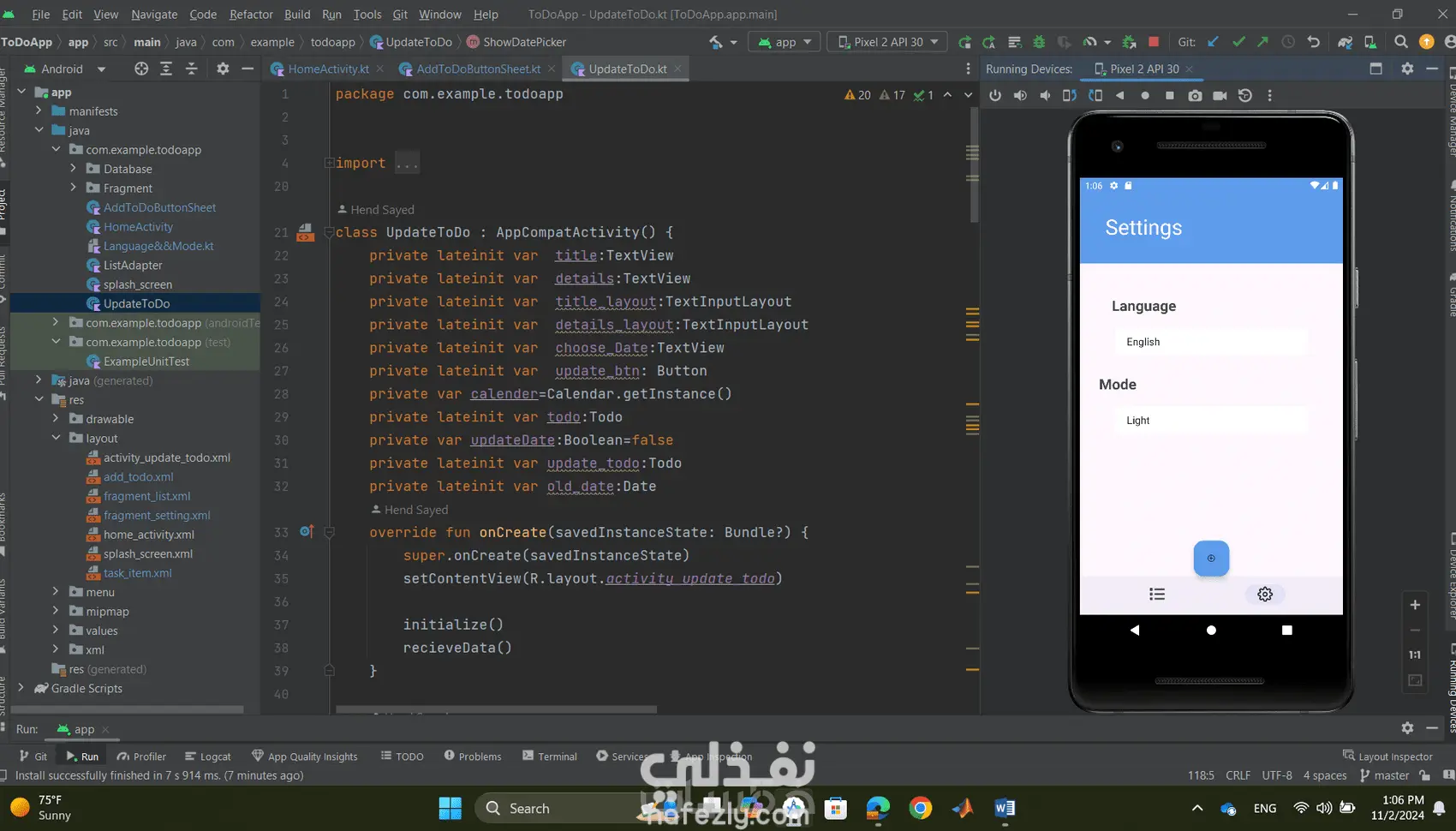Open home_activity.xml layout file
The height and width of the screenshot is (831, 1456).
tap(149, 535)
